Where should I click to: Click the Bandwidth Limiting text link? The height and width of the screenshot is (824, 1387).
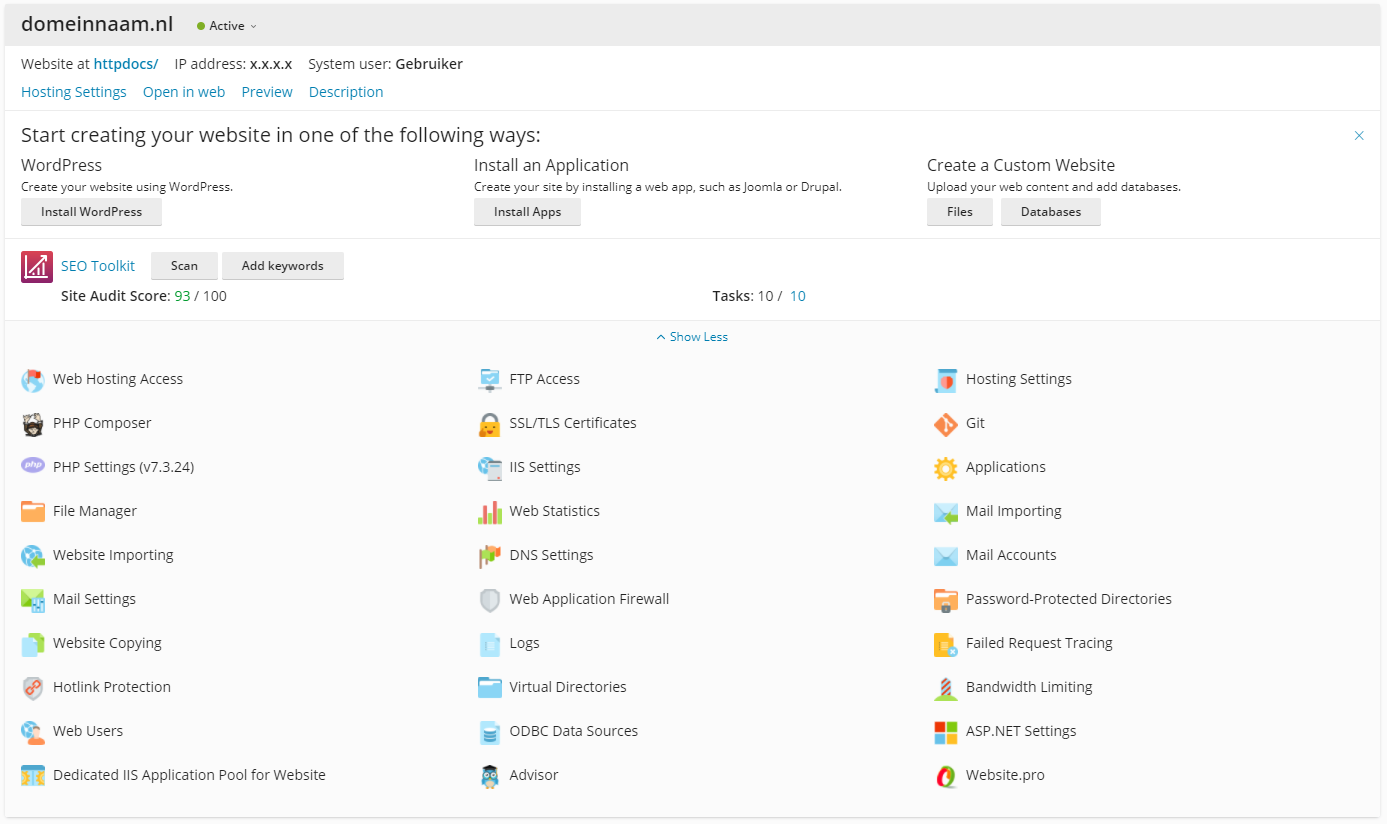pyautogui.click(x=1029, y=687)
